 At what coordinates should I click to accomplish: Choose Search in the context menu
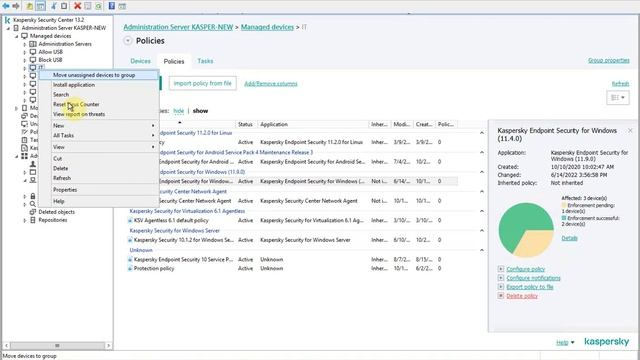point(98,95)
